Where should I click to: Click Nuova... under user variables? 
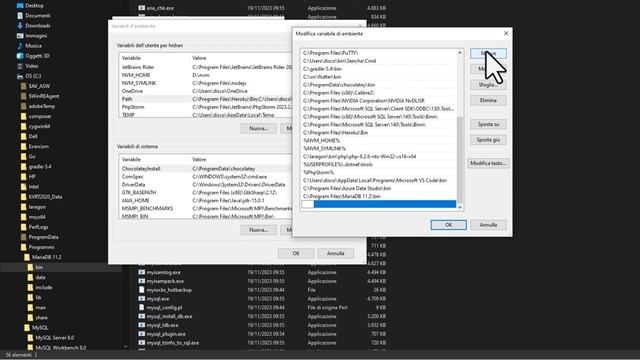click(258, 129)
